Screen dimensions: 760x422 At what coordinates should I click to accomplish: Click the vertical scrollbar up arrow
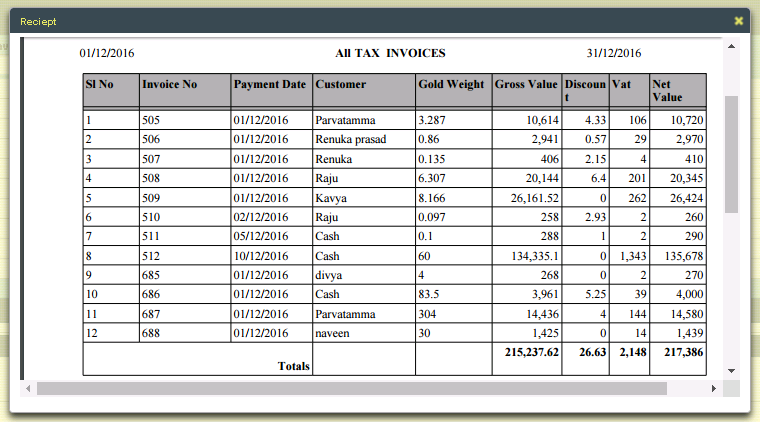click(731, 46)
